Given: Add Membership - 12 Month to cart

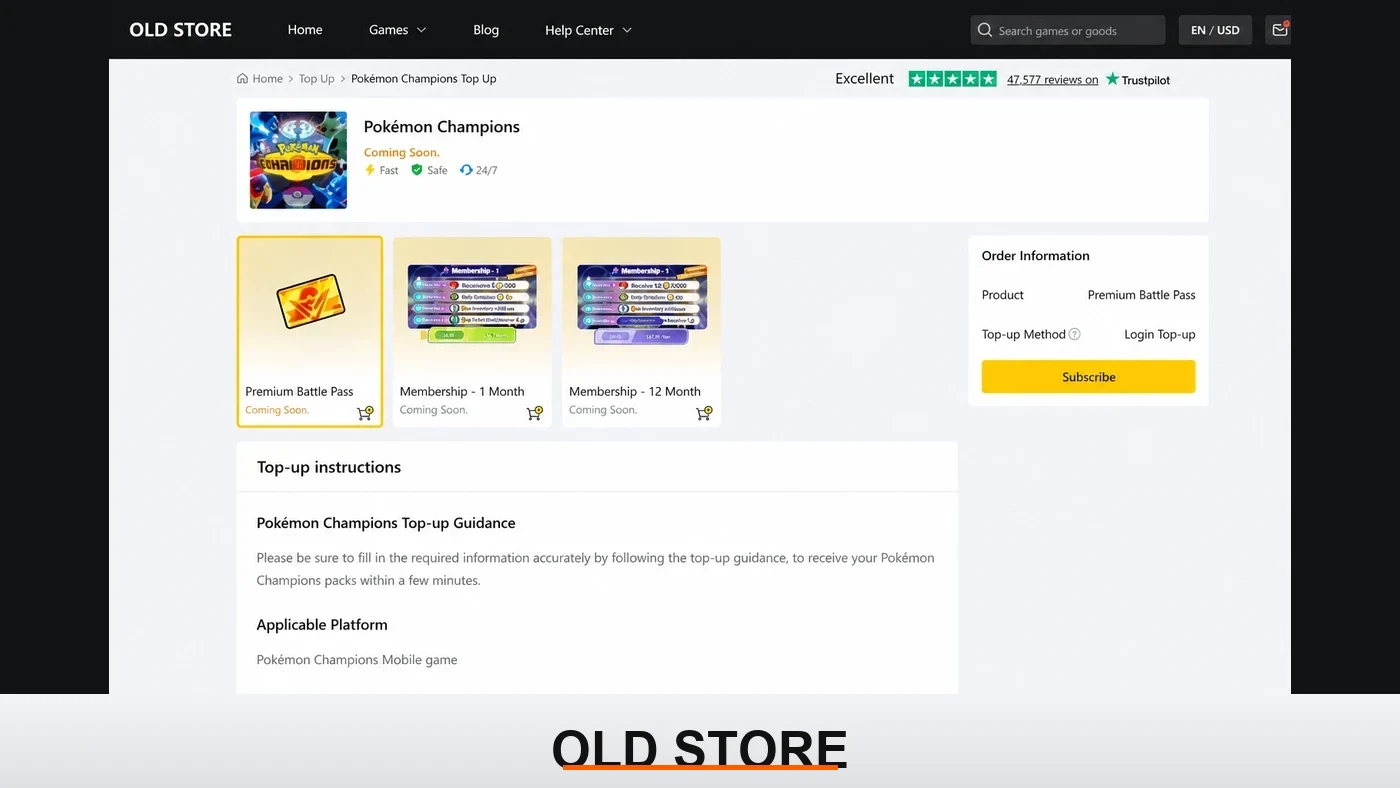Looking at the screenshot, I should coord(704,413).
